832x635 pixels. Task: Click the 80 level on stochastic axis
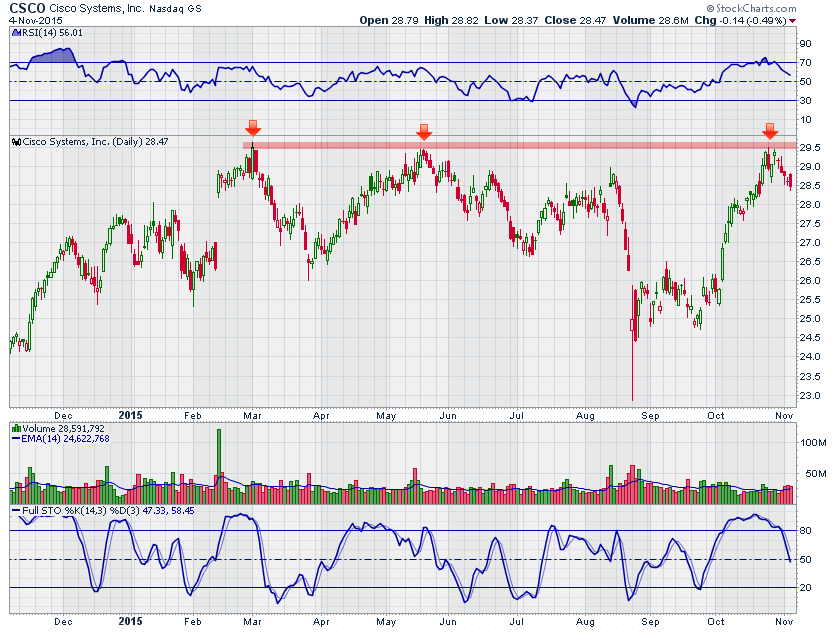[x=805, y=530]
